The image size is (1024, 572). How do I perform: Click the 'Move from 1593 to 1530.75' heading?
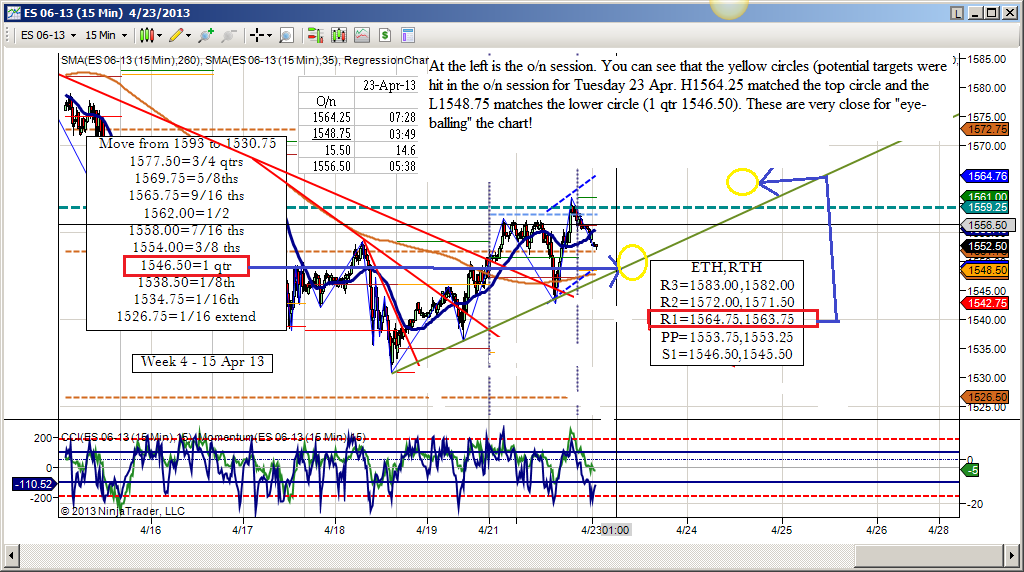[187, 144]
